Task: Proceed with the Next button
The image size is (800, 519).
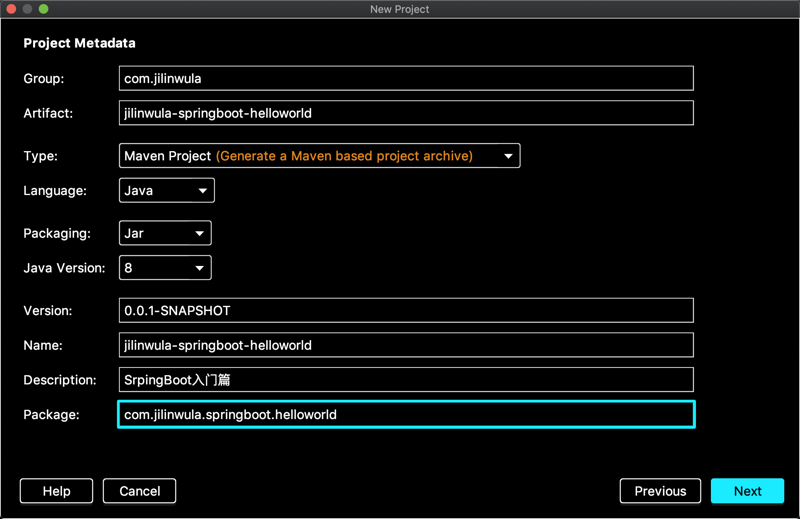Action: 747,491
